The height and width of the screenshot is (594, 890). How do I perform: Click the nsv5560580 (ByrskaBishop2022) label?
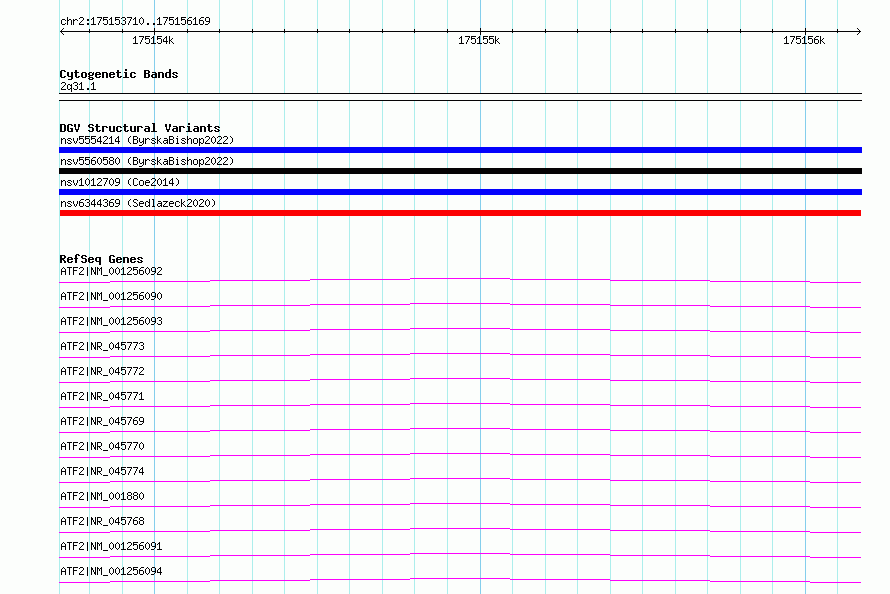(x=147, y=161)
